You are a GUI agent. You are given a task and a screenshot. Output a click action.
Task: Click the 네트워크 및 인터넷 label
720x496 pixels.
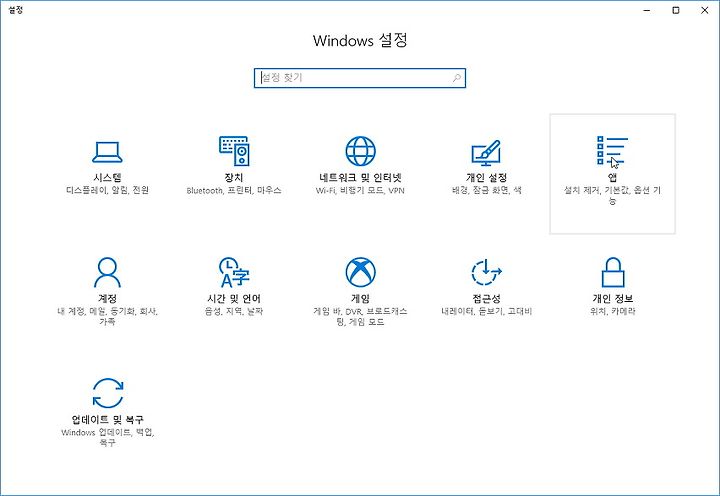360,177
